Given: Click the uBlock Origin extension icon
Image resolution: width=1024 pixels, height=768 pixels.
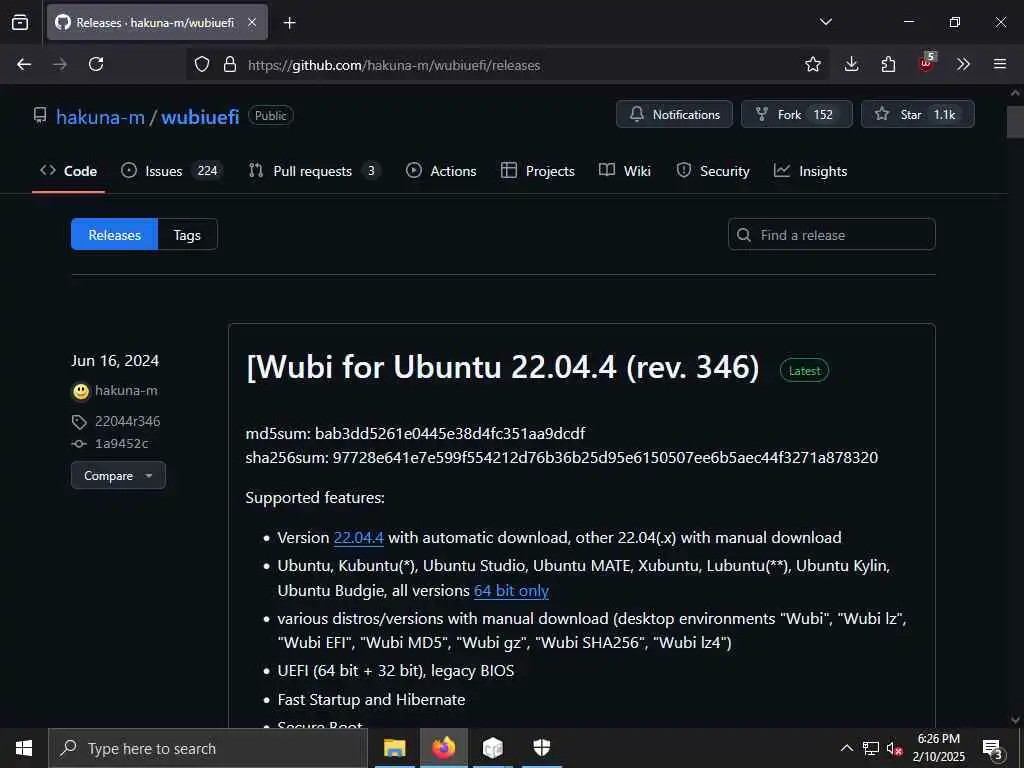Looking at the screenshot, I should click(x=926, y=63).
